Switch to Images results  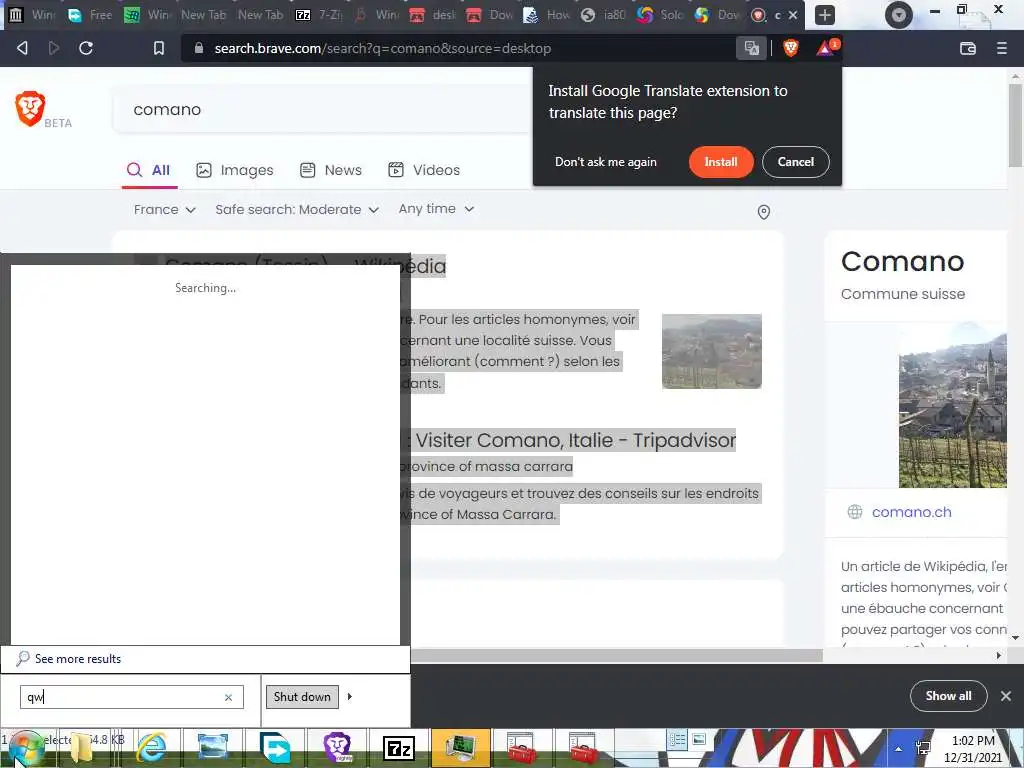[x=235, y=170]
